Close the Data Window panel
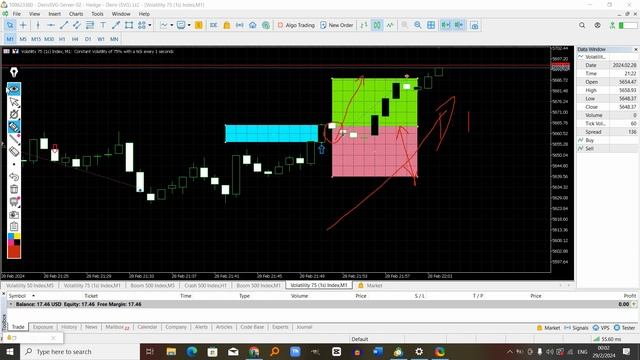 click(636, 49)
